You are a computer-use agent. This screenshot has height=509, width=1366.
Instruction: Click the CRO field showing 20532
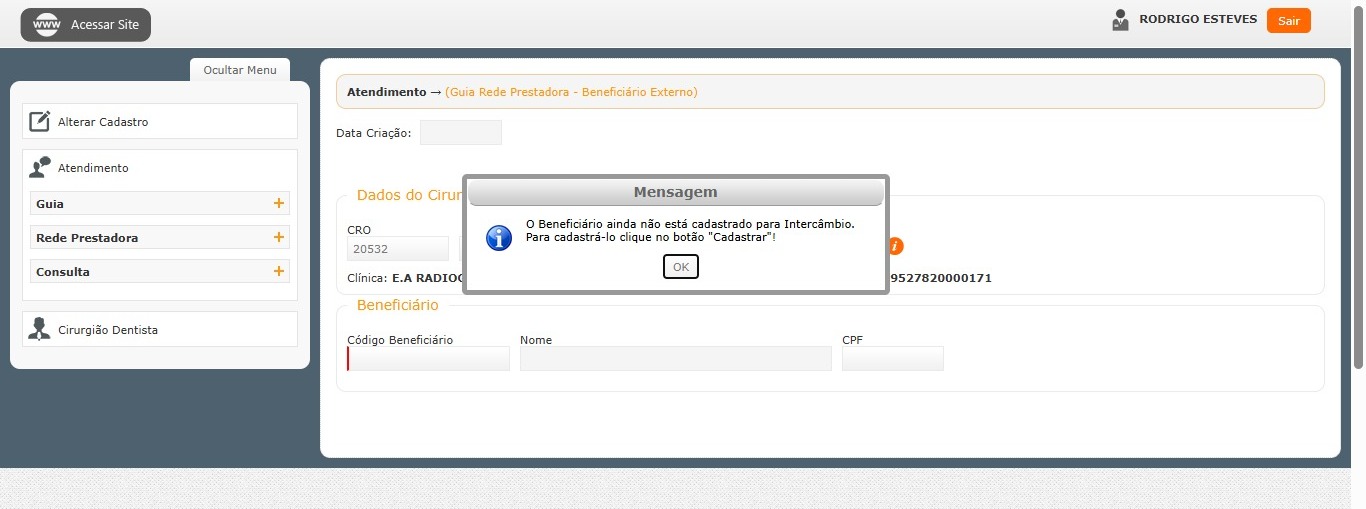tap(398, 248)
